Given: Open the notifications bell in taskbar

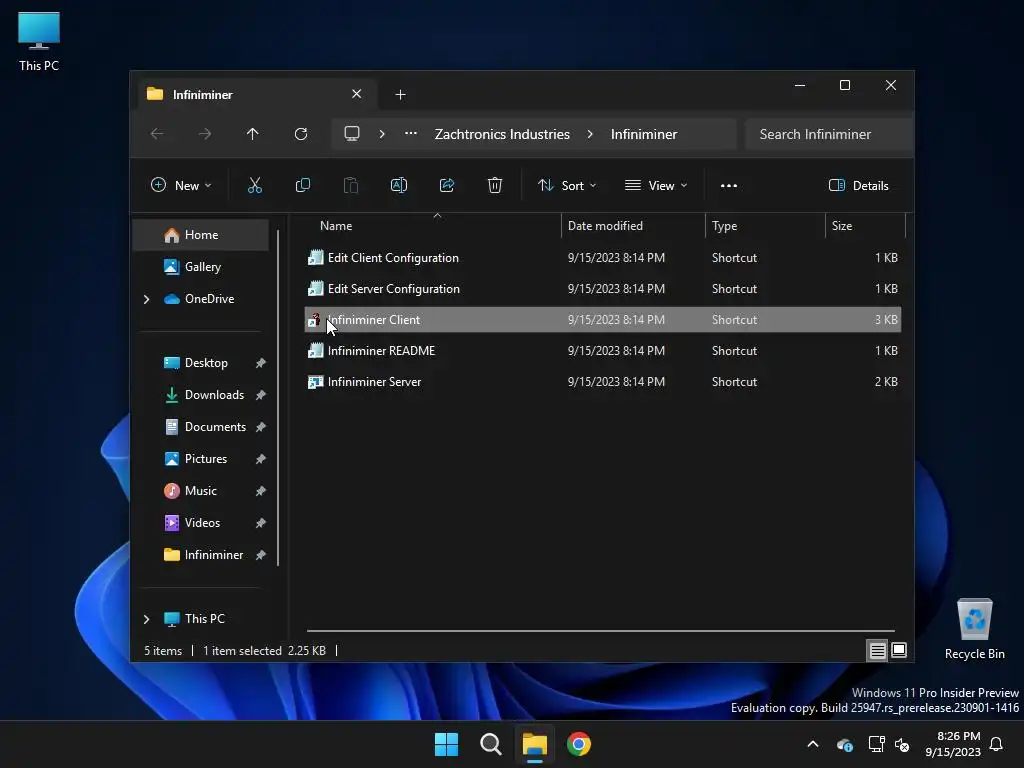Looking at the screenshot, I should coord(997,744).
